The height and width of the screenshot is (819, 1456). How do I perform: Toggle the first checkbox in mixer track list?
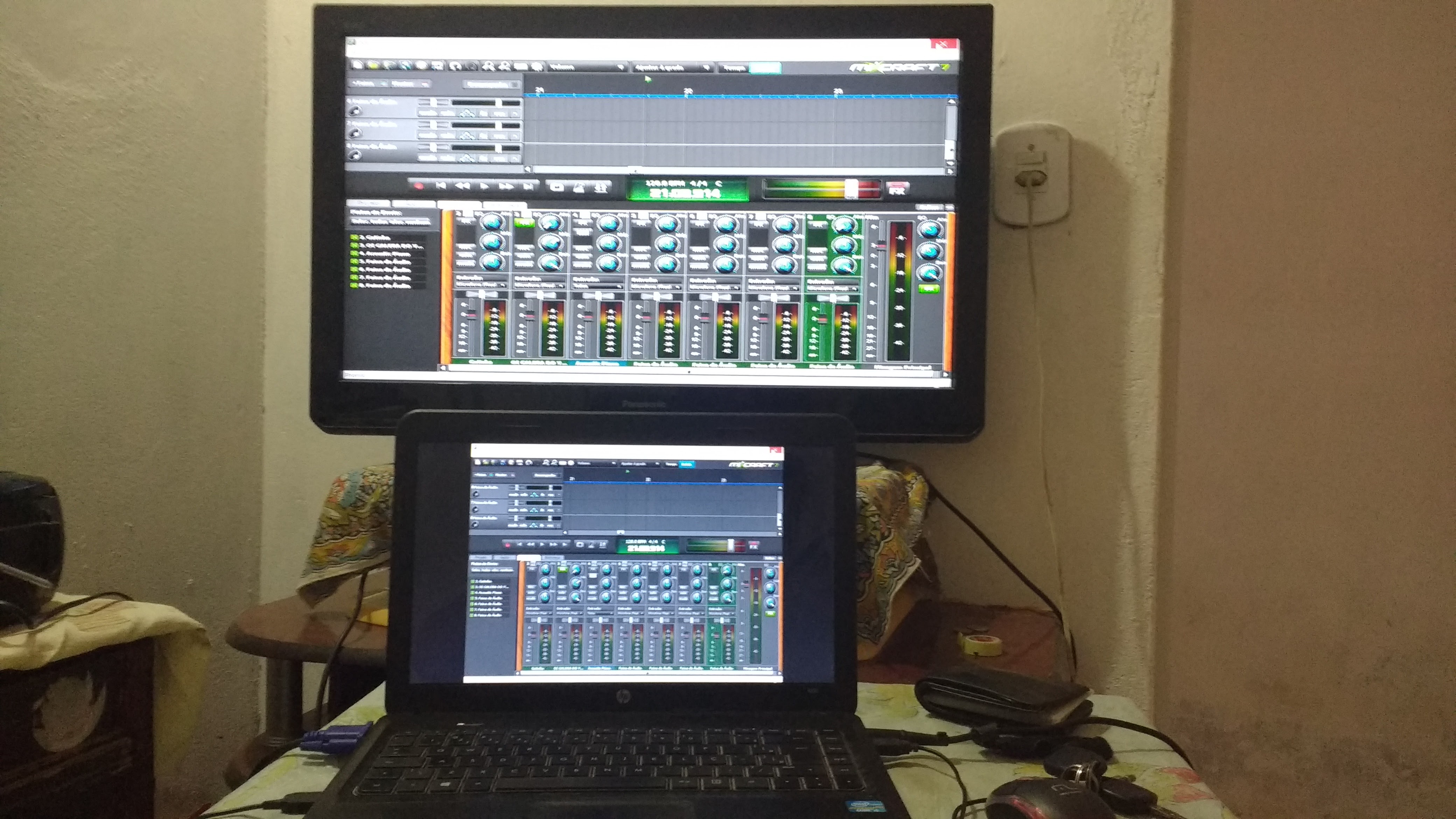coord(355,238)
